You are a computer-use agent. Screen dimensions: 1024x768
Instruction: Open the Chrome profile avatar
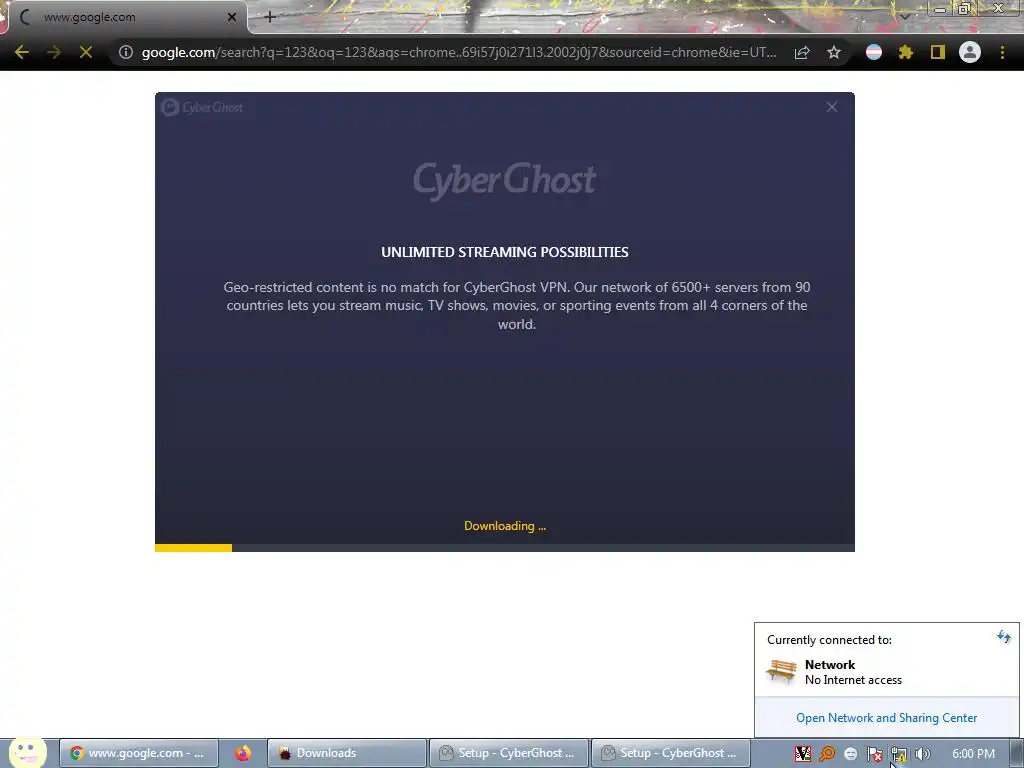[970, 52]
